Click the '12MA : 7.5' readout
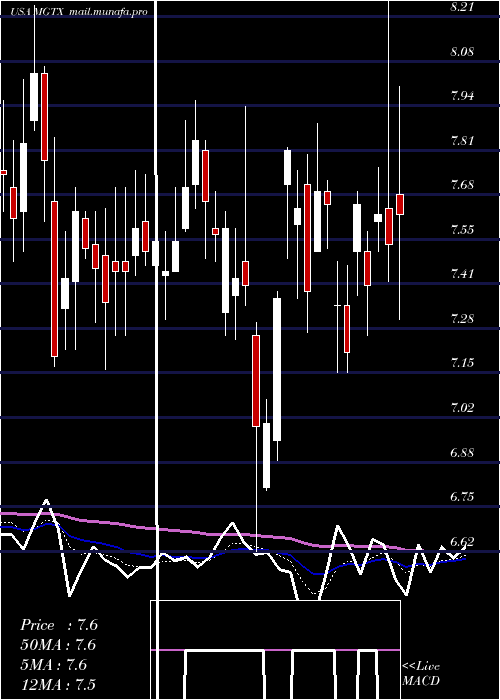This screenshot has height=700, width=500. [58, 684]
